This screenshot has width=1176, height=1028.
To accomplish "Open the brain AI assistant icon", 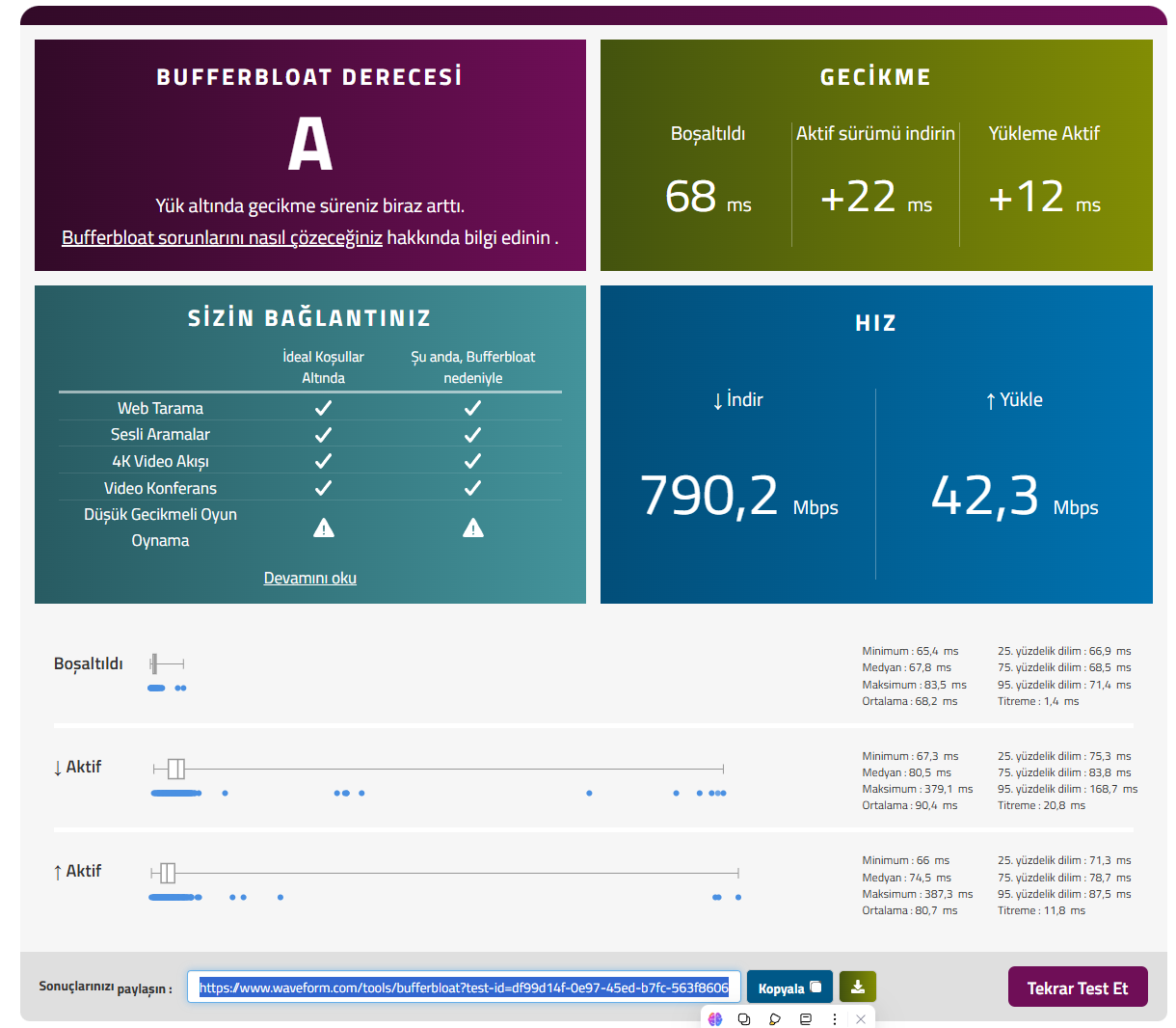I will [715, 1018].
